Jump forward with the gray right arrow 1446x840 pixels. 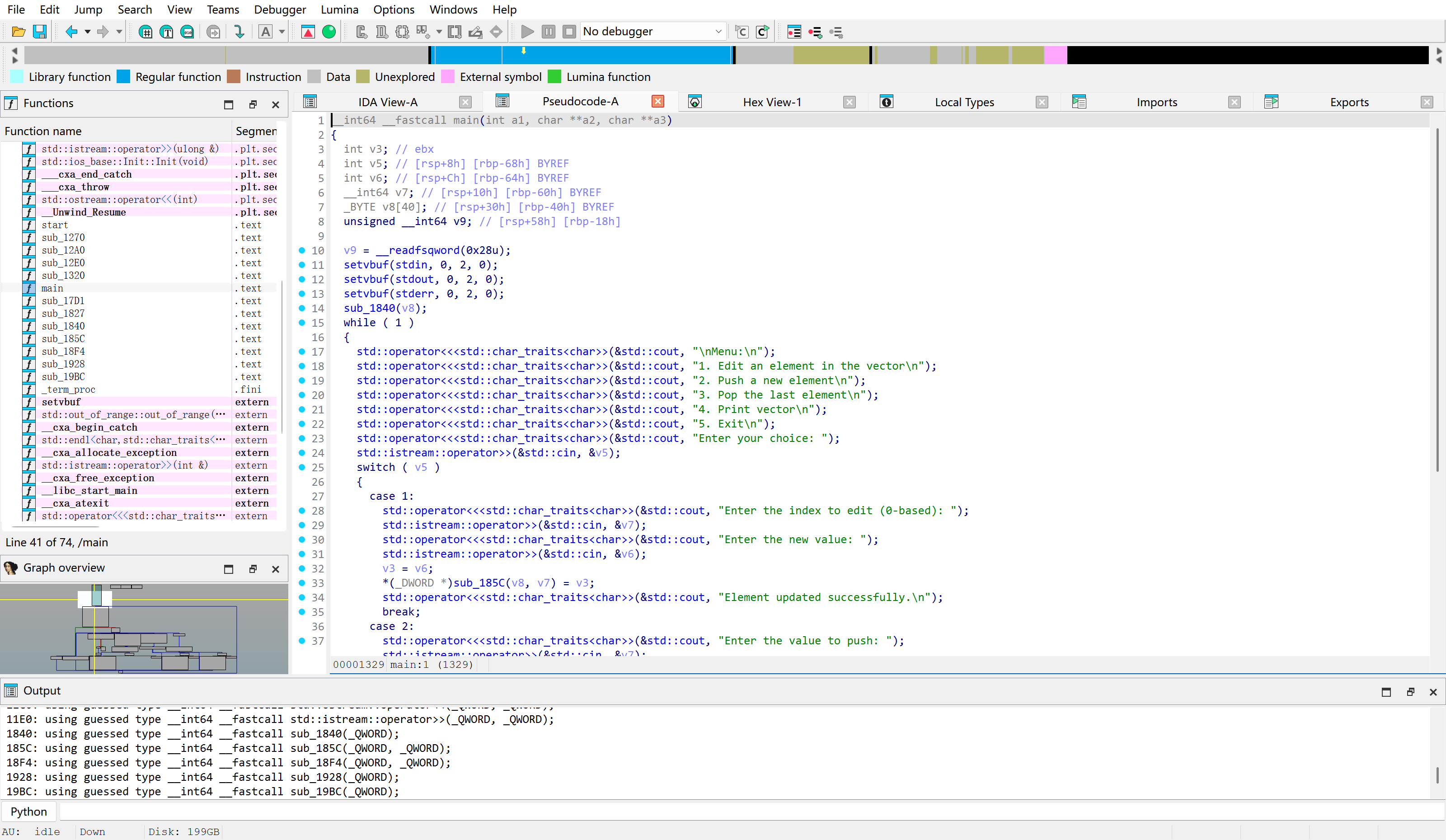click(x=103, y=32)
